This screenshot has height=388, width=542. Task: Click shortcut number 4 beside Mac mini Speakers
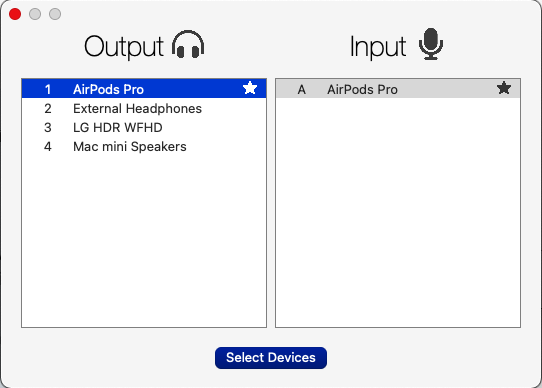point(48,147)
